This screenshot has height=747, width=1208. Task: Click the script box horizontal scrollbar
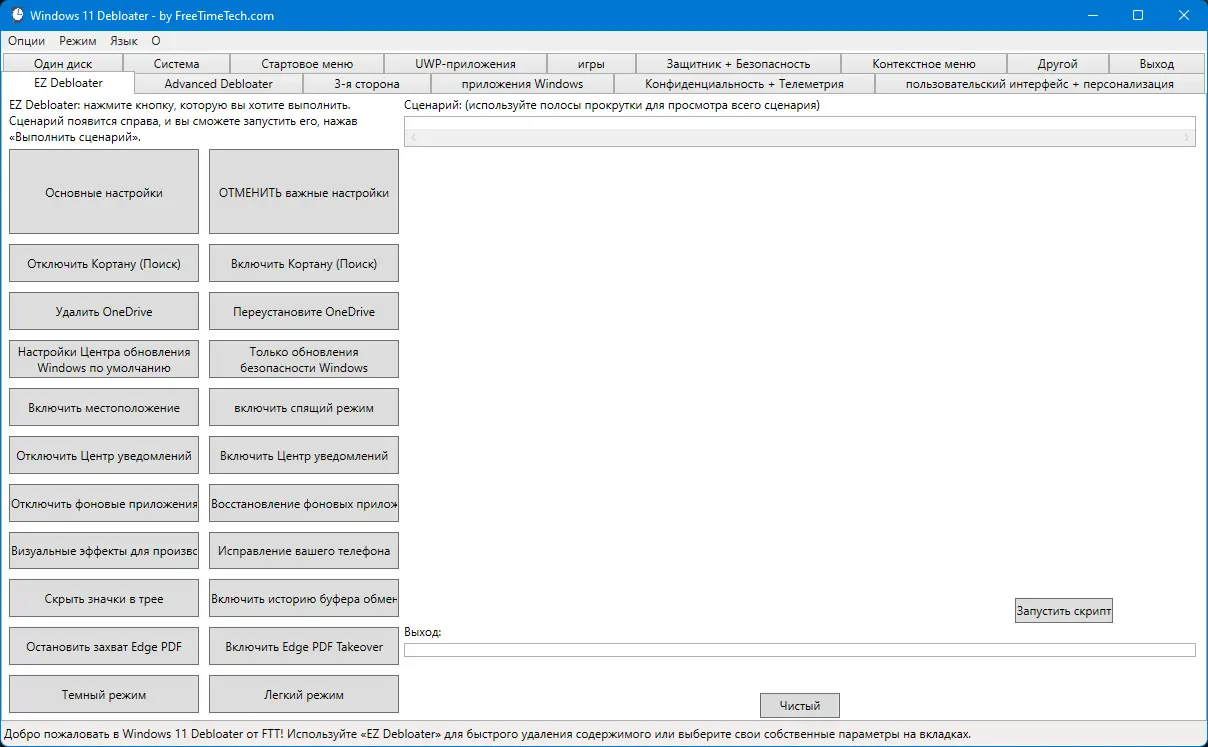click(x=800, y=137)
